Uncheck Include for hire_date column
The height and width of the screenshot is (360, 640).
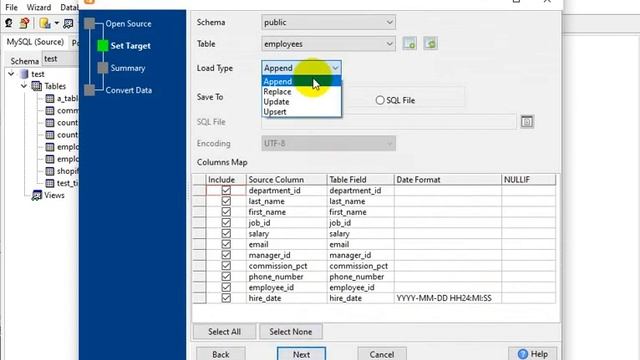point(226,298)
